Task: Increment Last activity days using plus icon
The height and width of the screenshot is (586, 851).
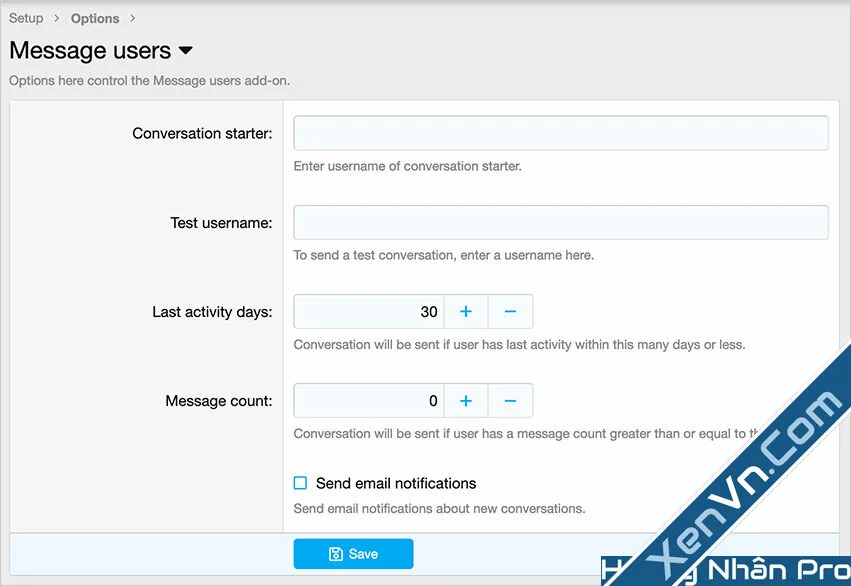Action: click(465, 311)
